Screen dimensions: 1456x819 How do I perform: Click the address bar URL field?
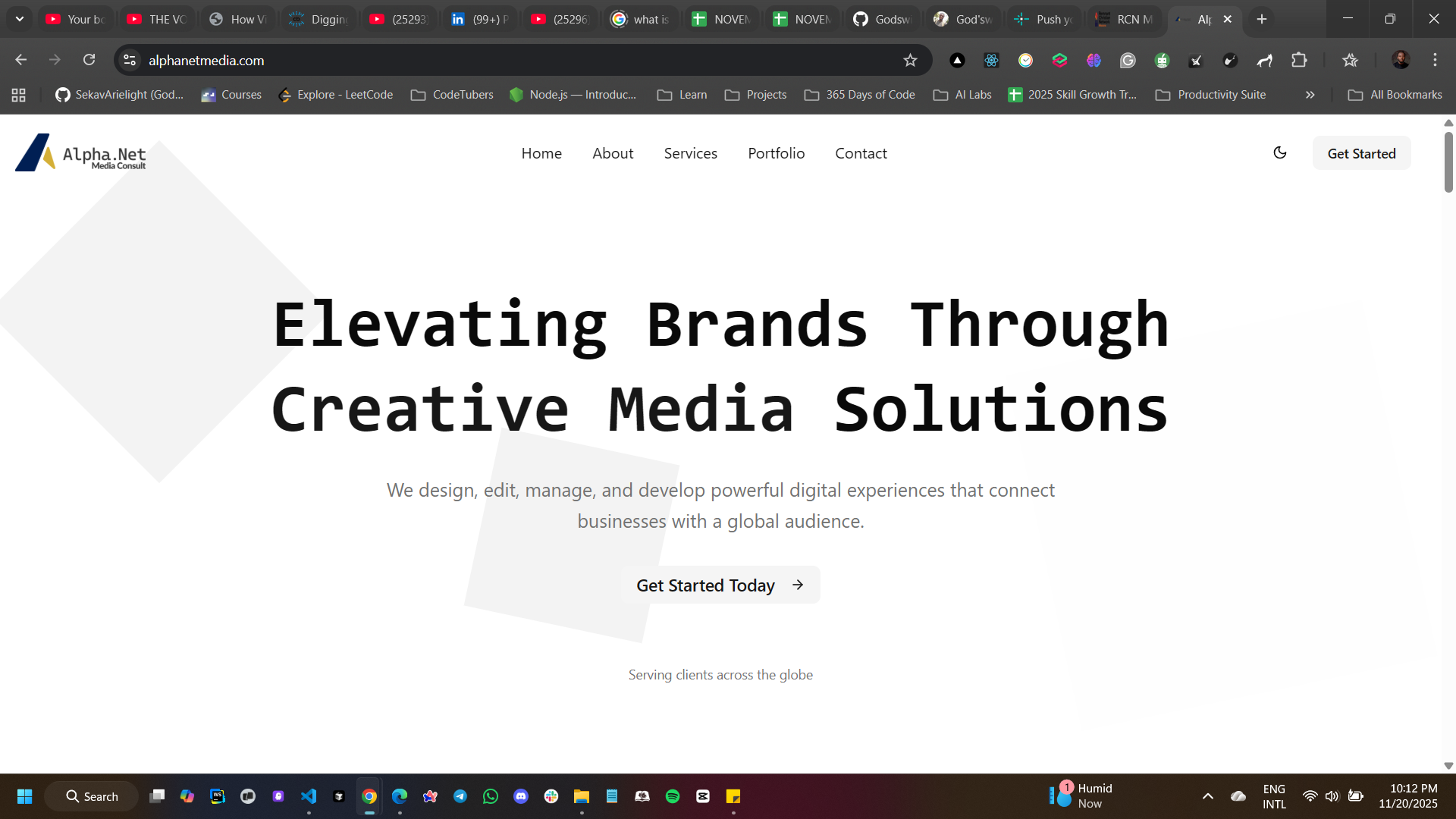(x=516, y=61)
